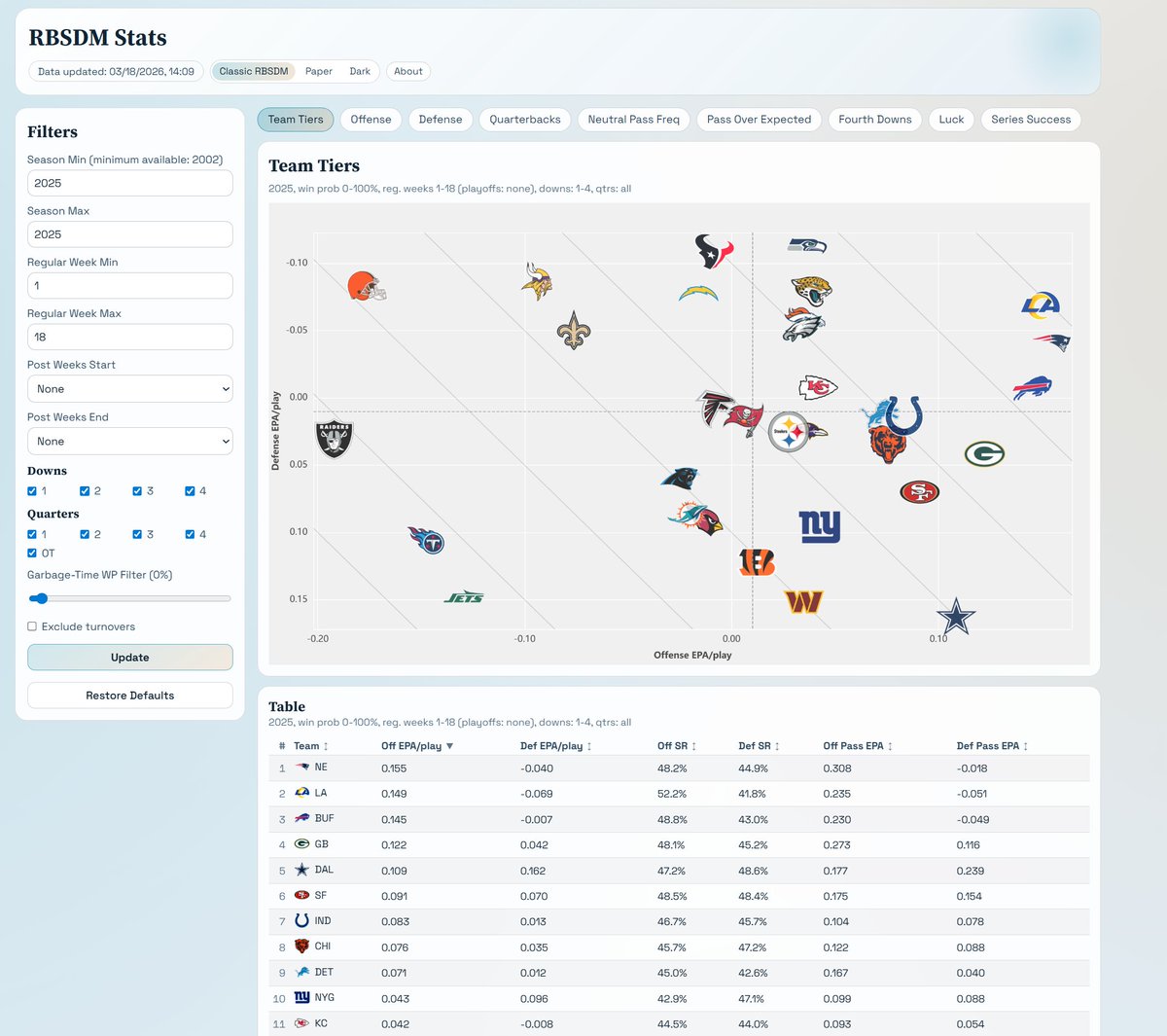
Task: Sort table by Def Pass EPA column
Action: click(x=992, y=746)
